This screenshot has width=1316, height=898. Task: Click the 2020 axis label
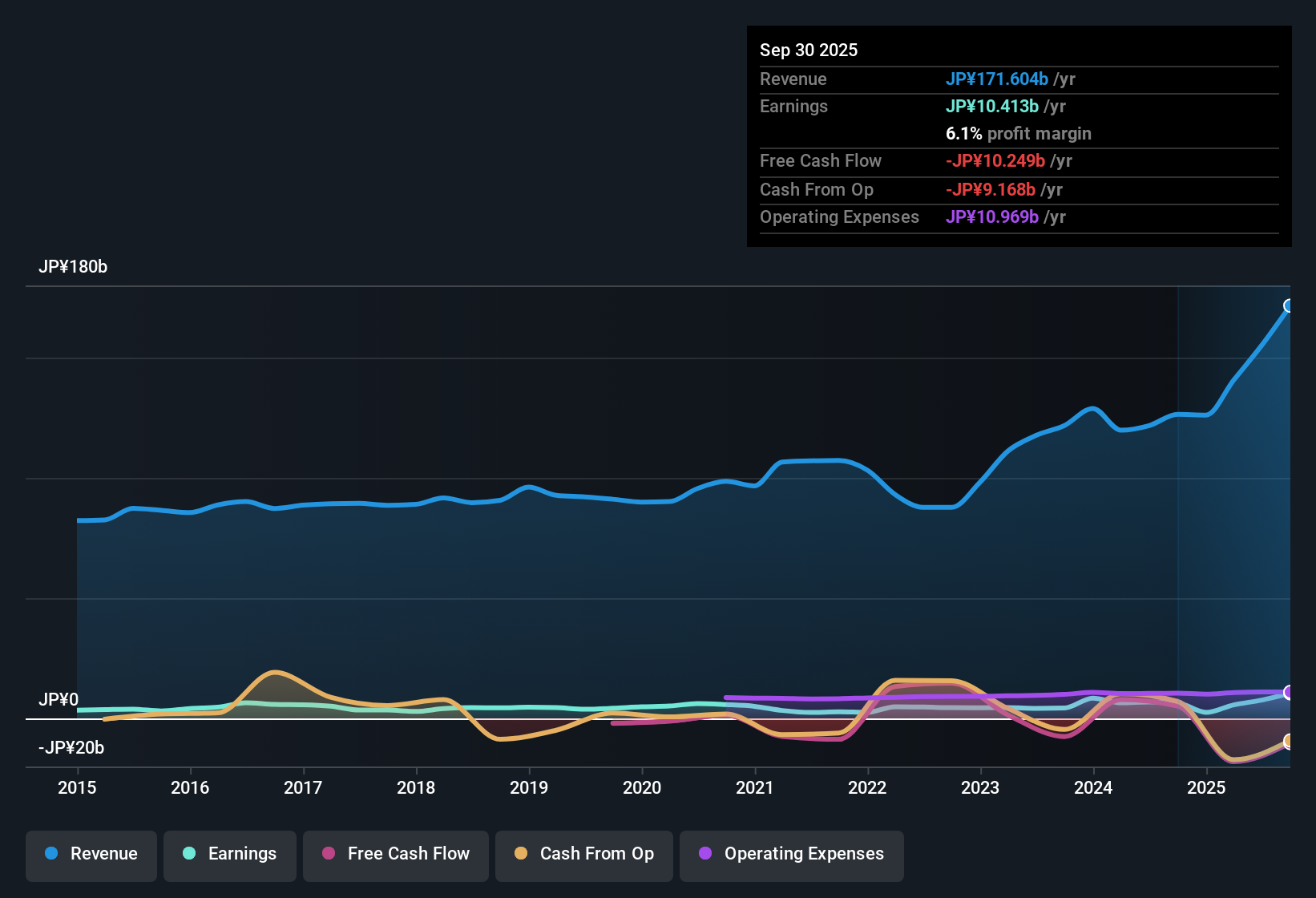pyautogui.click(x=641, y=788)
